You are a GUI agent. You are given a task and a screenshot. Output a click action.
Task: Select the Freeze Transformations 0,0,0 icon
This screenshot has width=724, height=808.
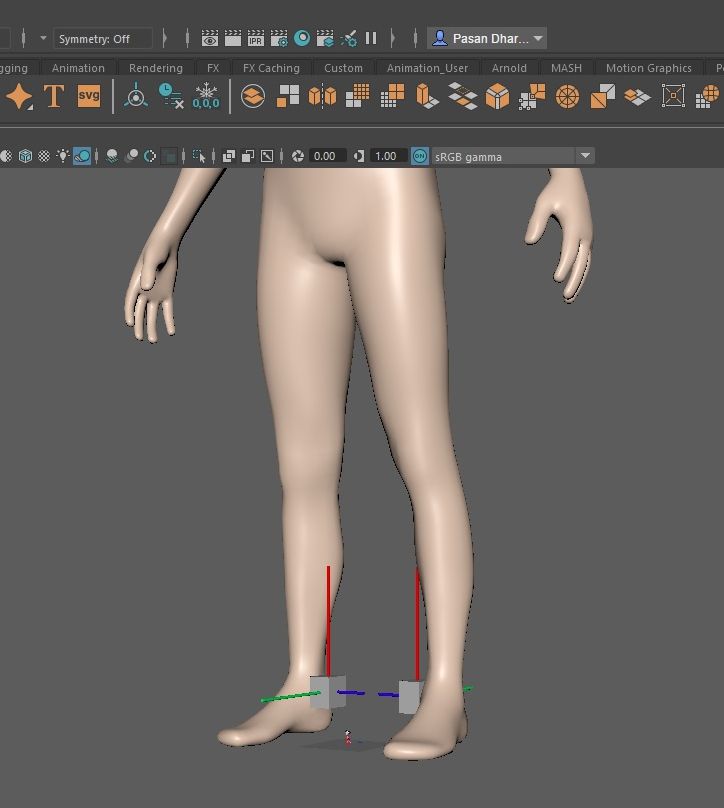(206, 96)
